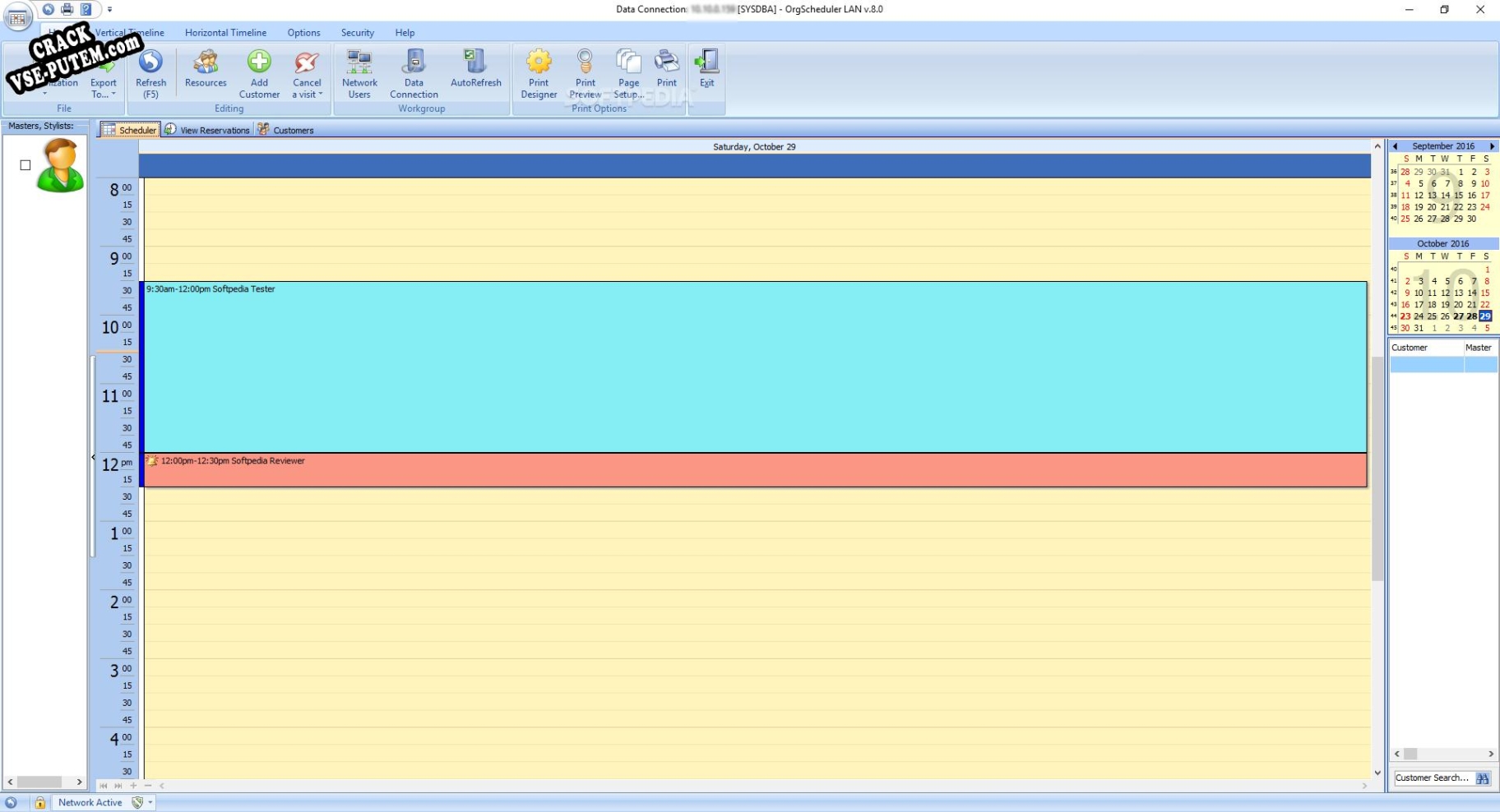This screenshot has height=812, width=1500.
Task: Open the Options ribbon tab
Action: 303,33
